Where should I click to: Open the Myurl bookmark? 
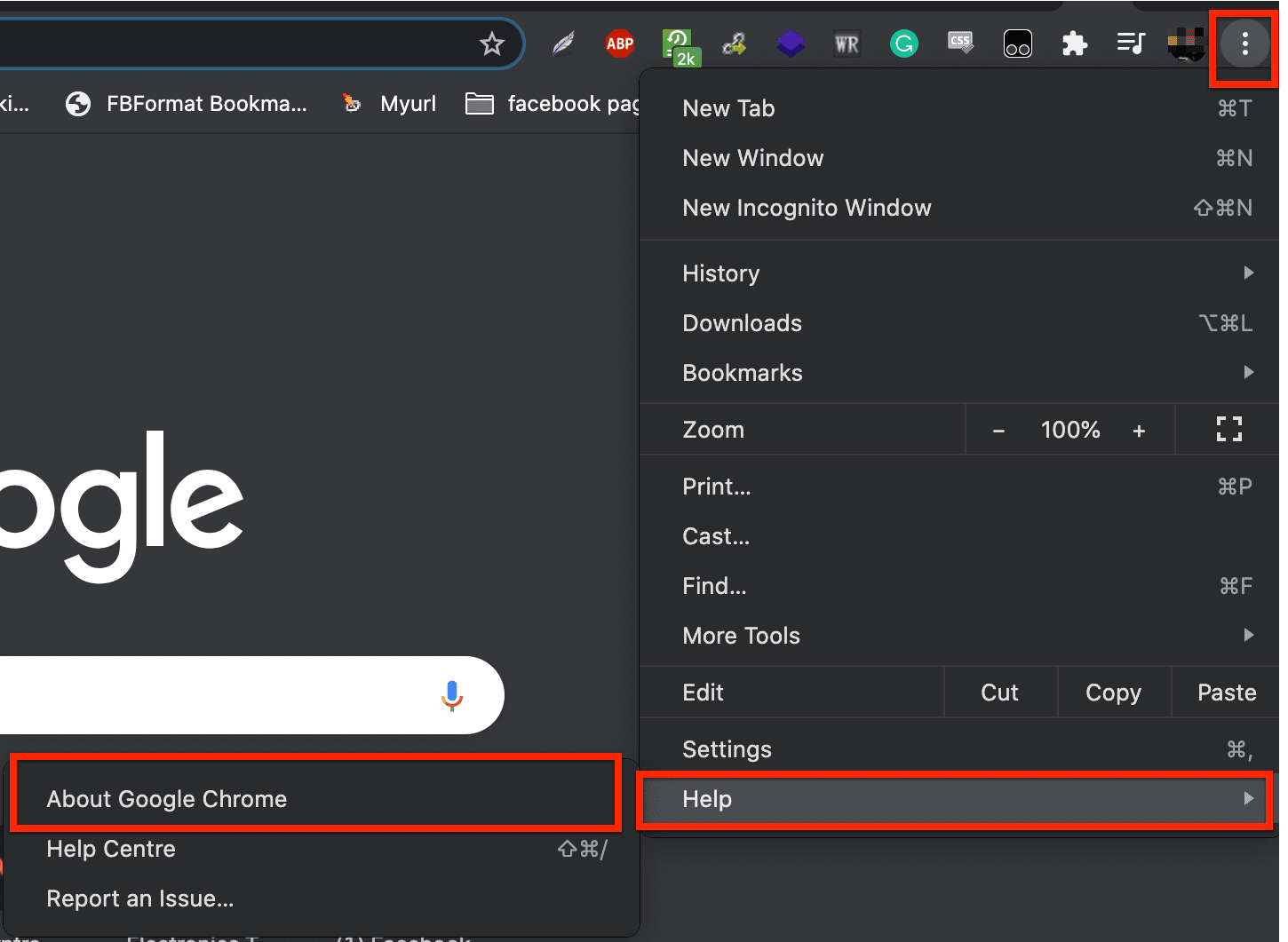(x=390, y=104)
